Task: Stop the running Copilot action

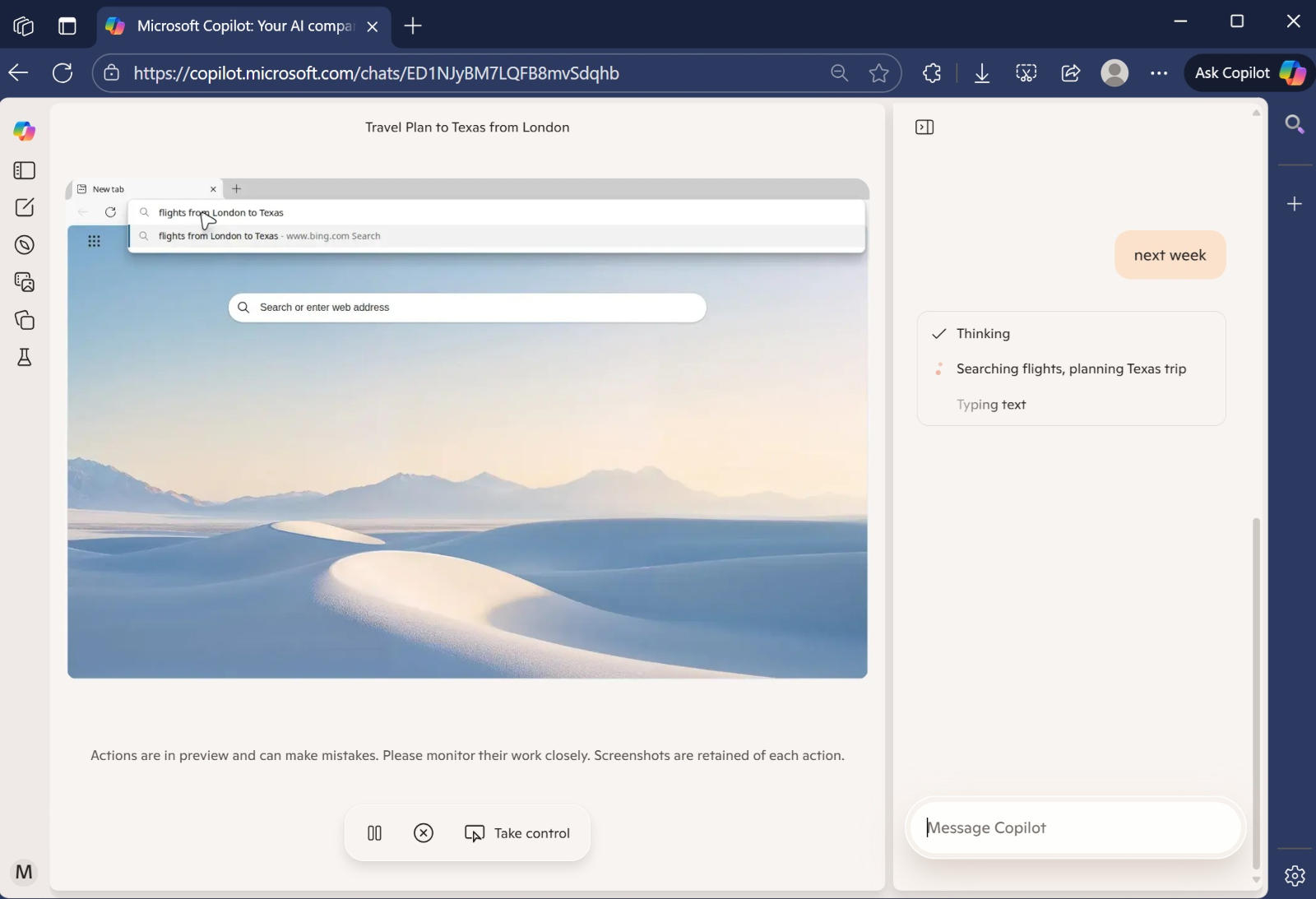Action: pos(424,833)
